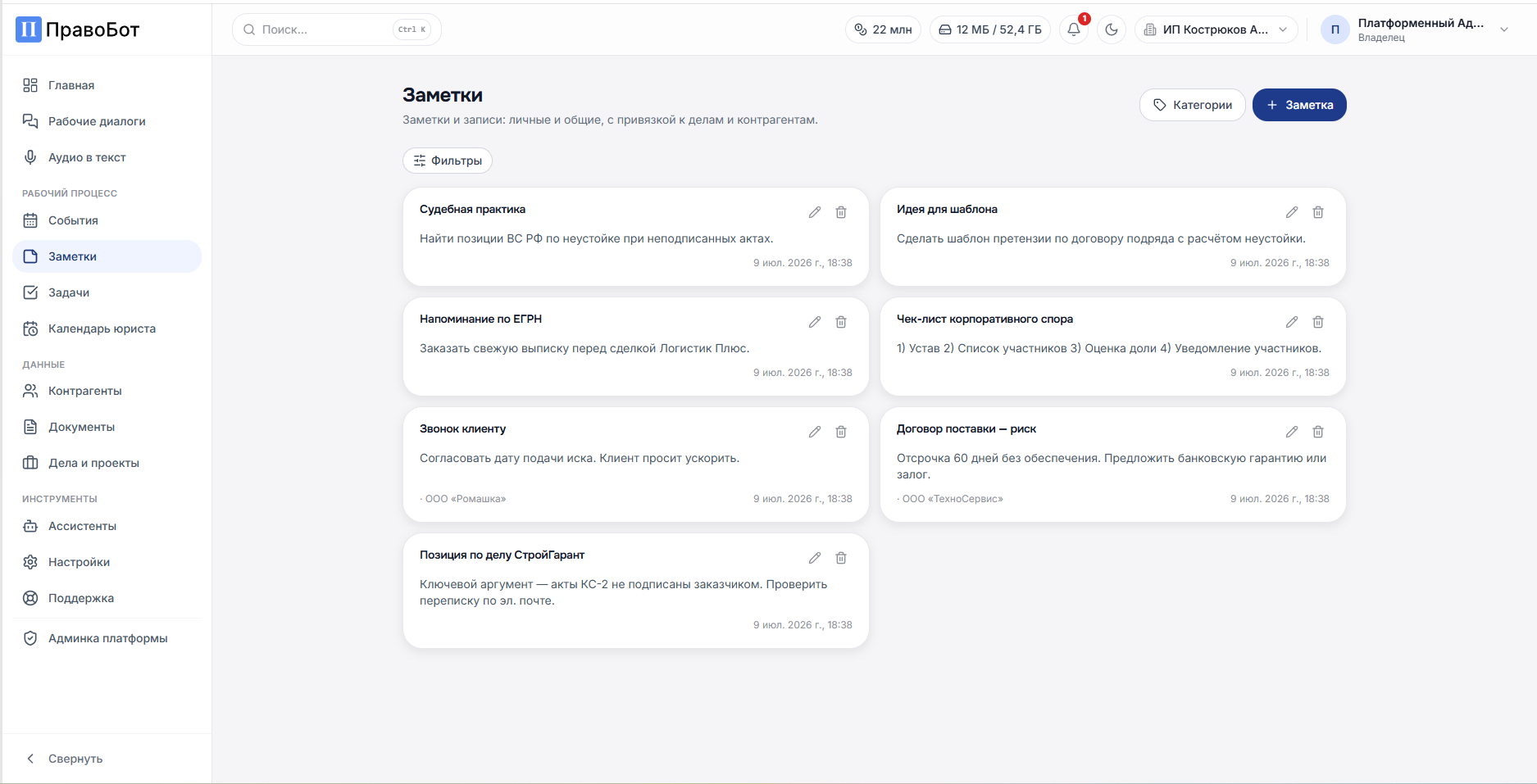Screen dimensions: 1537x784
Task: Open Админка платформы
Action: [x=107, y=638]
